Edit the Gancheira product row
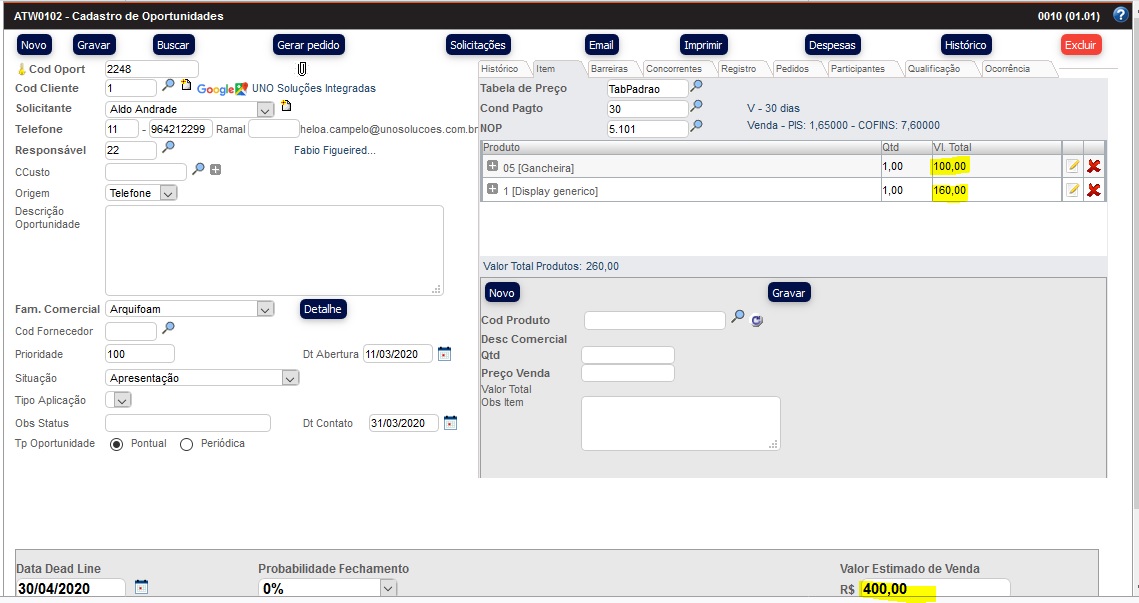Image resolution: width=1139 pixels, height=603 pixels. coord(1073,167)
